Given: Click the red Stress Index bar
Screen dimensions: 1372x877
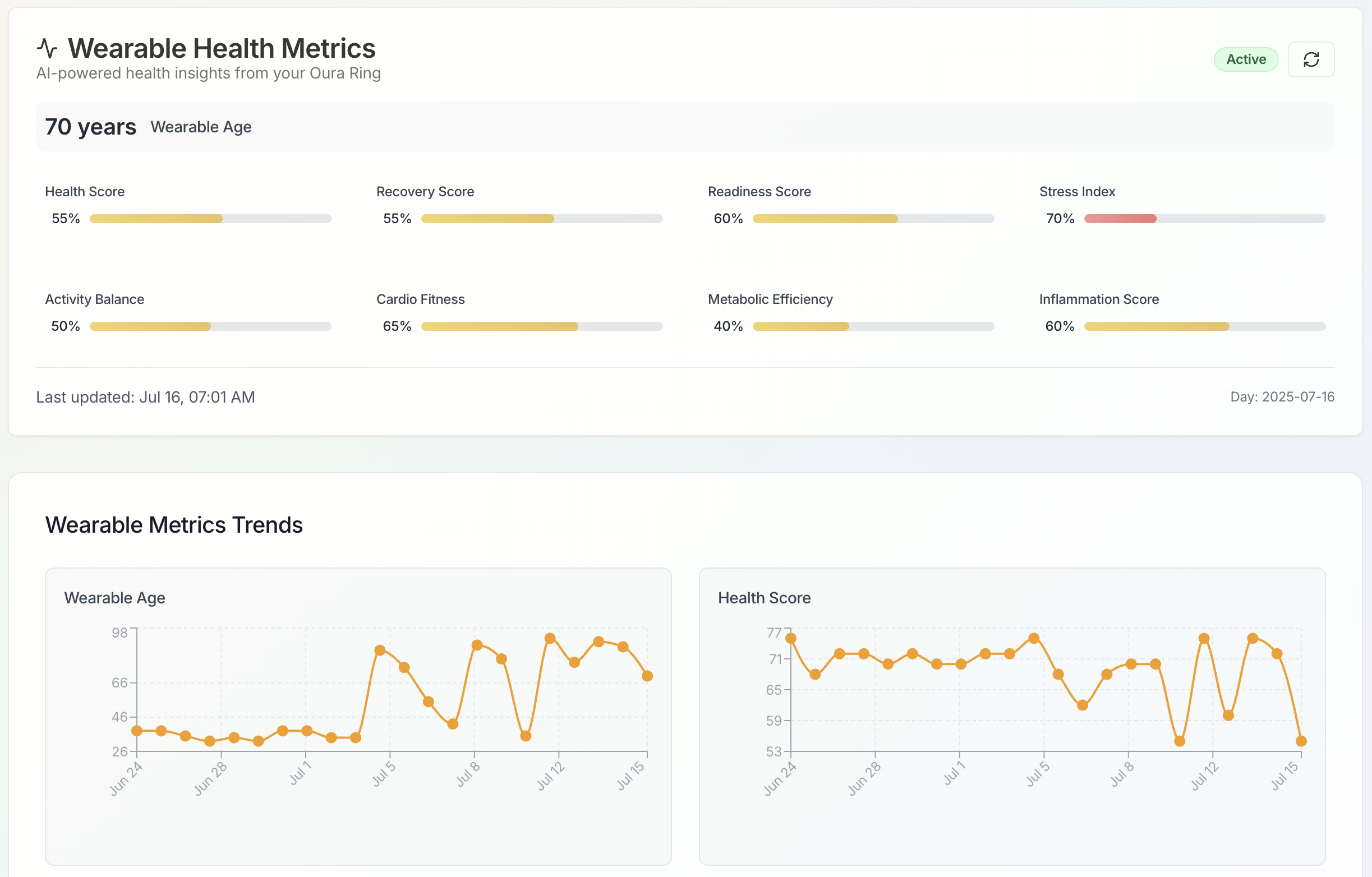Looking at the screenshot, I should click(x=1120, y=219).
